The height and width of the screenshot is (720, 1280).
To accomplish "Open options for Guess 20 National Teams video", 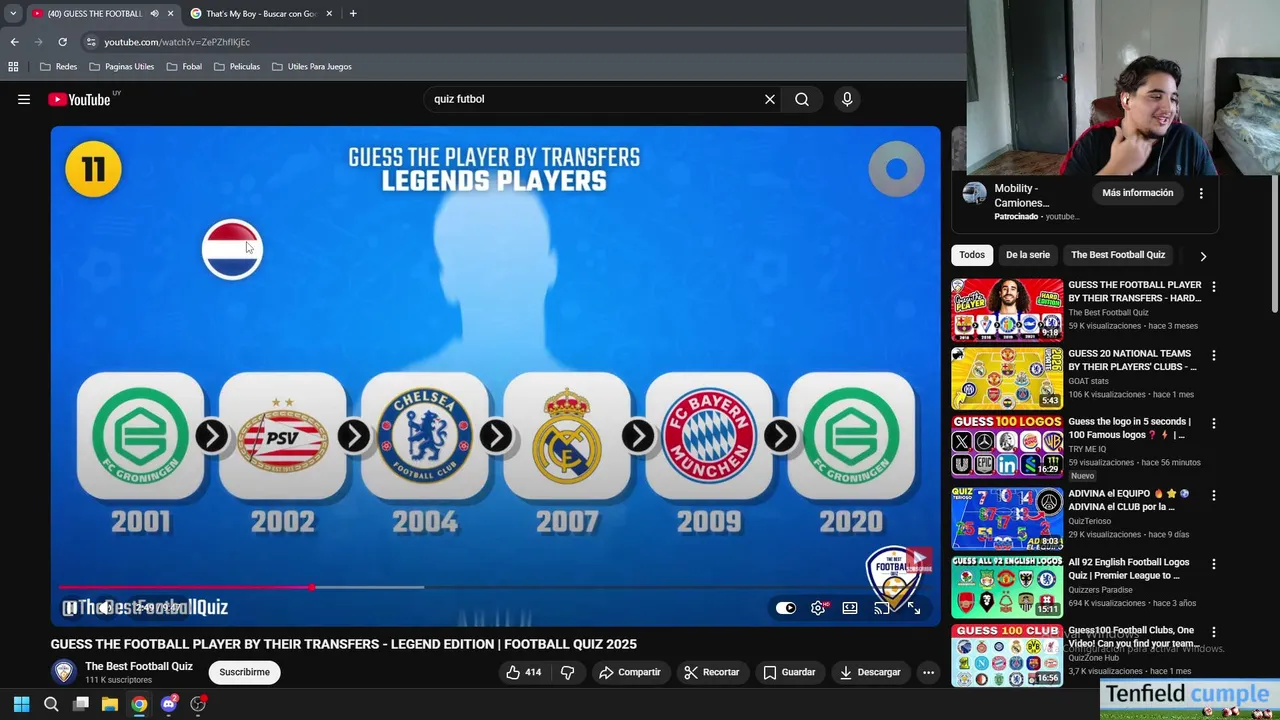I will [1214, 355].
